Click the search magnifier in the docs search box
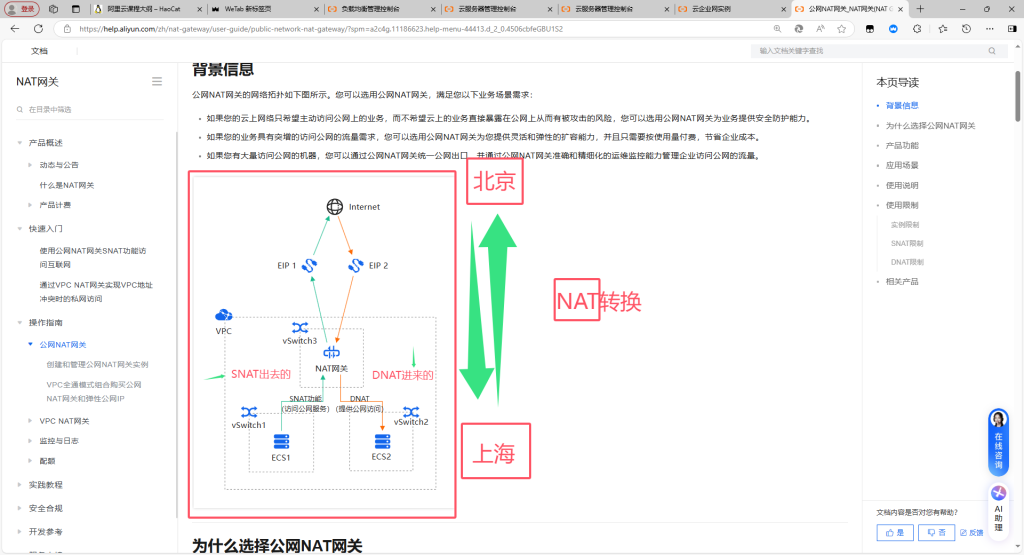 pos(992,50)
